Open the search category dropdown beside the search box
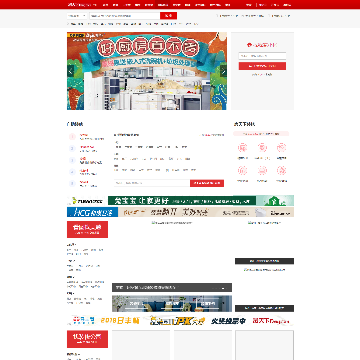The height and width of the screenshot is (360, 360). point(77,16)
